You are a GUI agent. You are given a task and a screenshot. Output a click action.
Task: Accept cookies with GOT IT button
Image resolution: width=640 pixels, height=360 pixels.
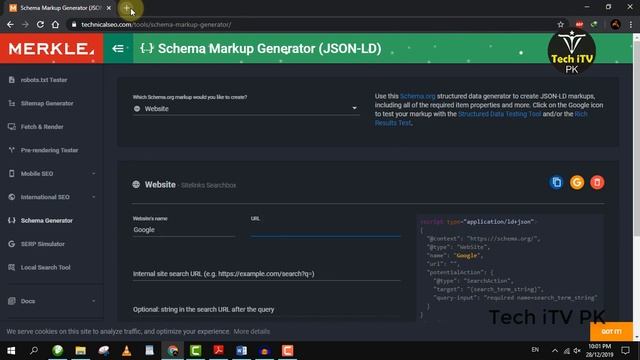point(611,331)
